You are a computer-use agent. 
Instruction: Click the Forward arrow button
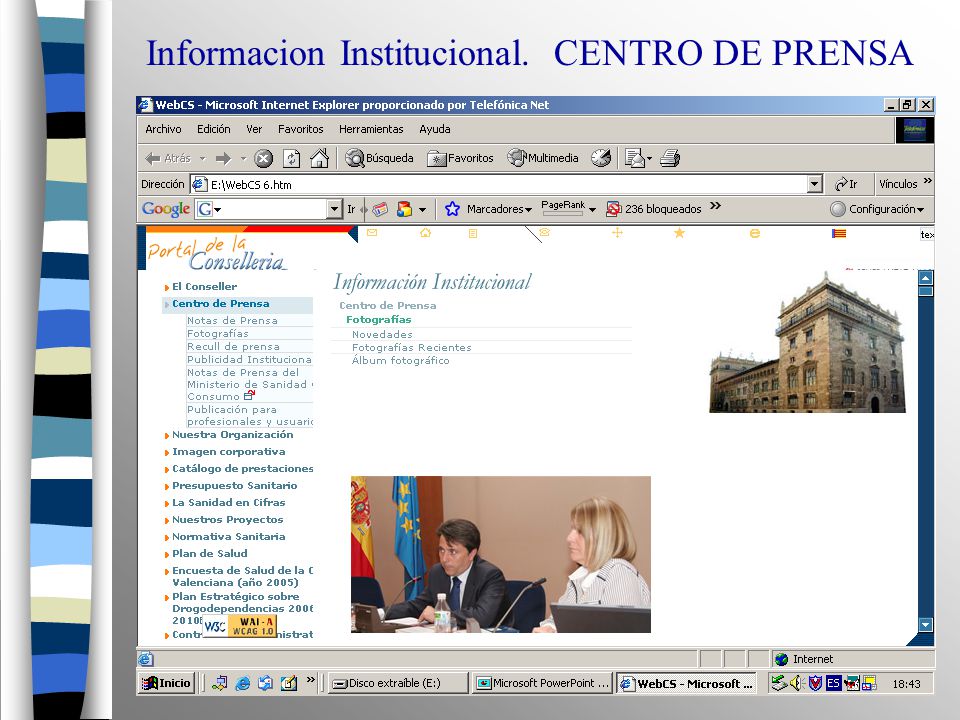(x=223, y=159)
